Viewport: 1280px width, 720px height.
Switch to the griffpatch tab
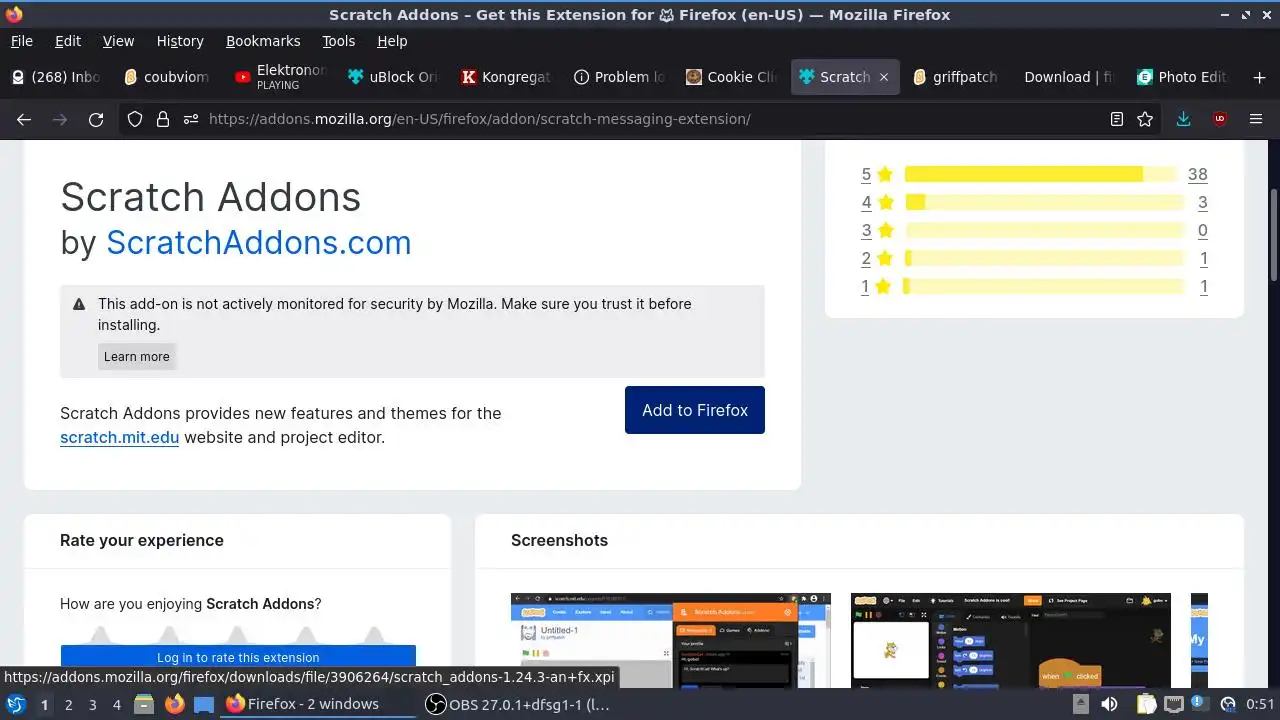(x=955, y=77)
